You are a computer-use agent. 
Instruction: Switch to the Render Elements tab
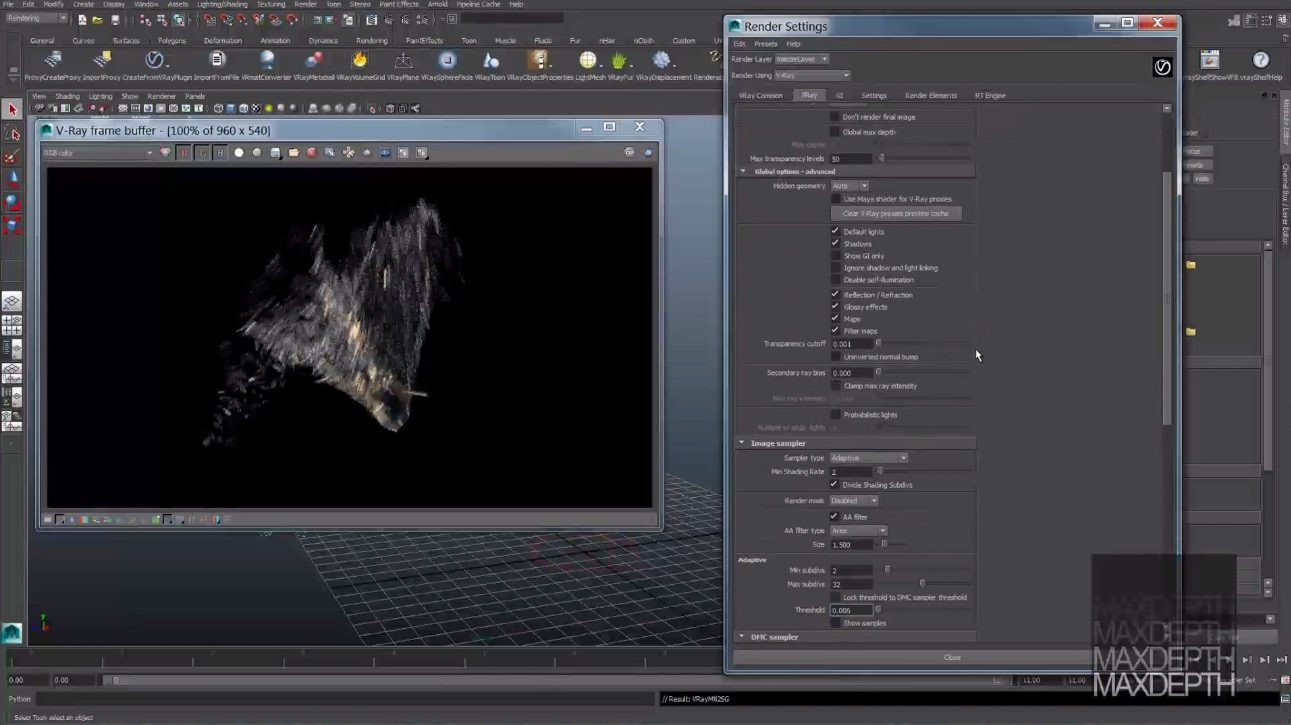[931, 96]
